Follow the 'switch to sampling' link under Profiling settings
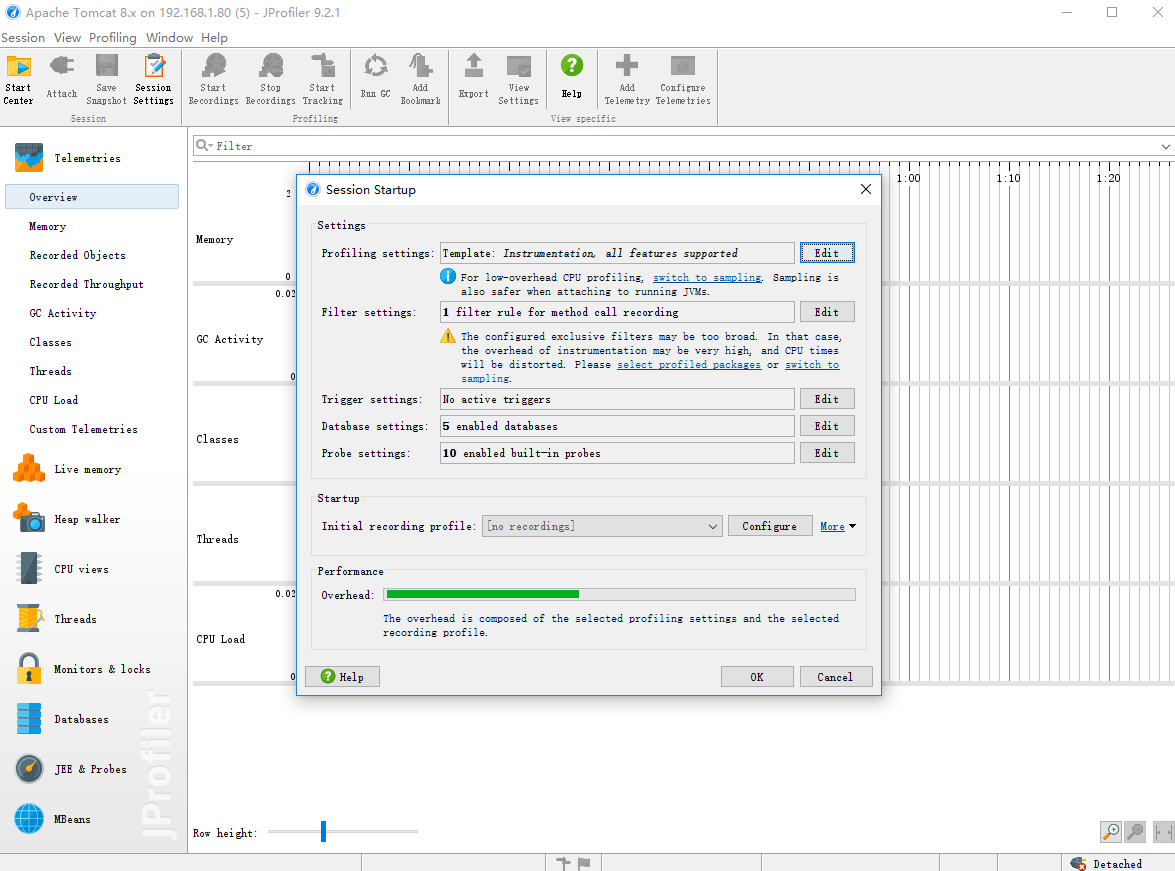 (x=707, y=277)
